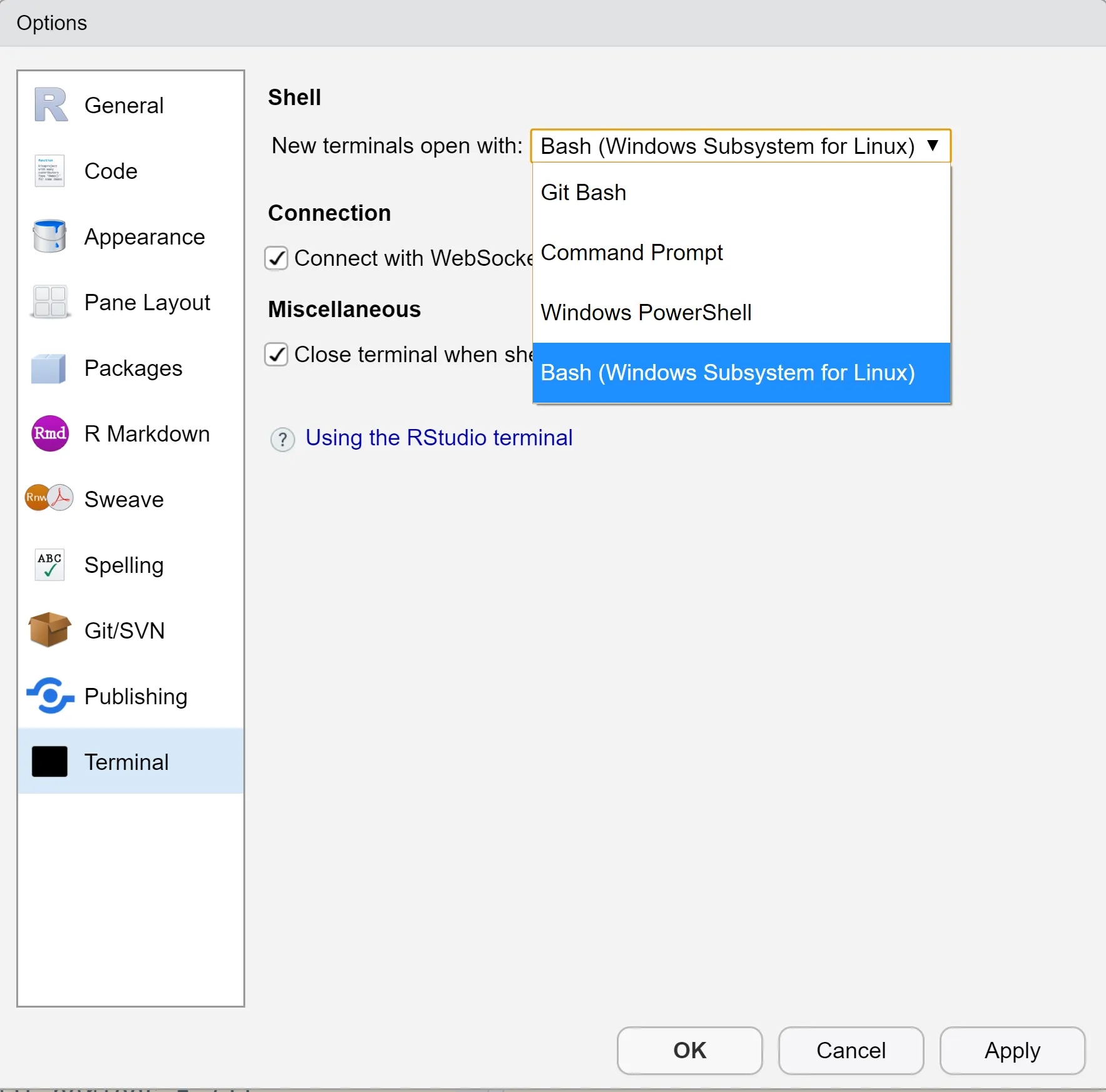
Task: Click the Pane Layout grid icon
Action: pyautogui.click(x=50, y=302)
